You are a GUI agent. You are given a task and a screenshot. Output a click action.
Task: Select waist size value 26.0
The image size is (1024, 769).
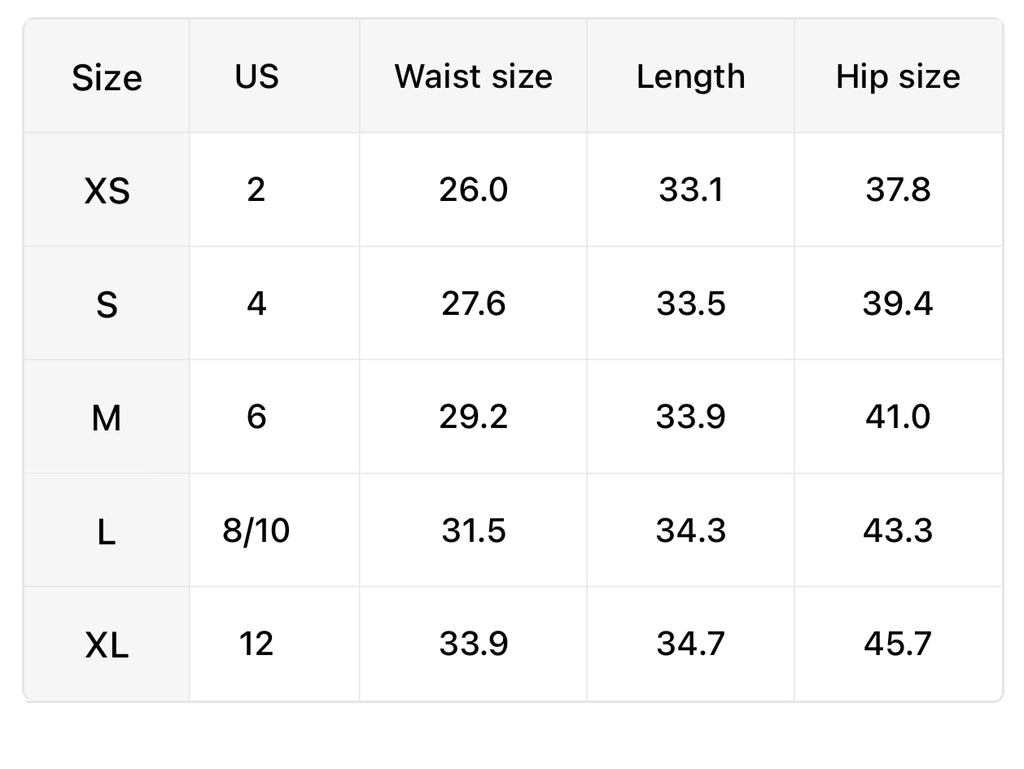point(473,189)
